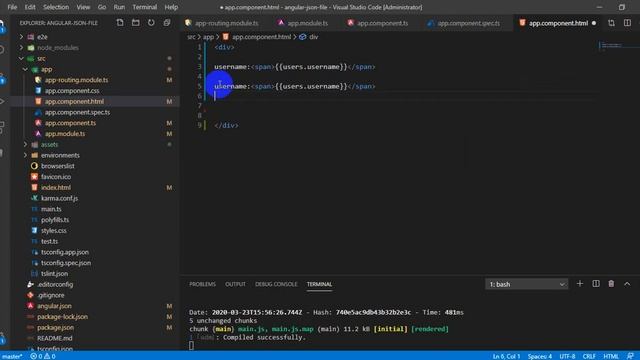The width and height of the screenshot is (640, 360).
Task: Open the Terminal menu
Action: (x=144, y=7)
